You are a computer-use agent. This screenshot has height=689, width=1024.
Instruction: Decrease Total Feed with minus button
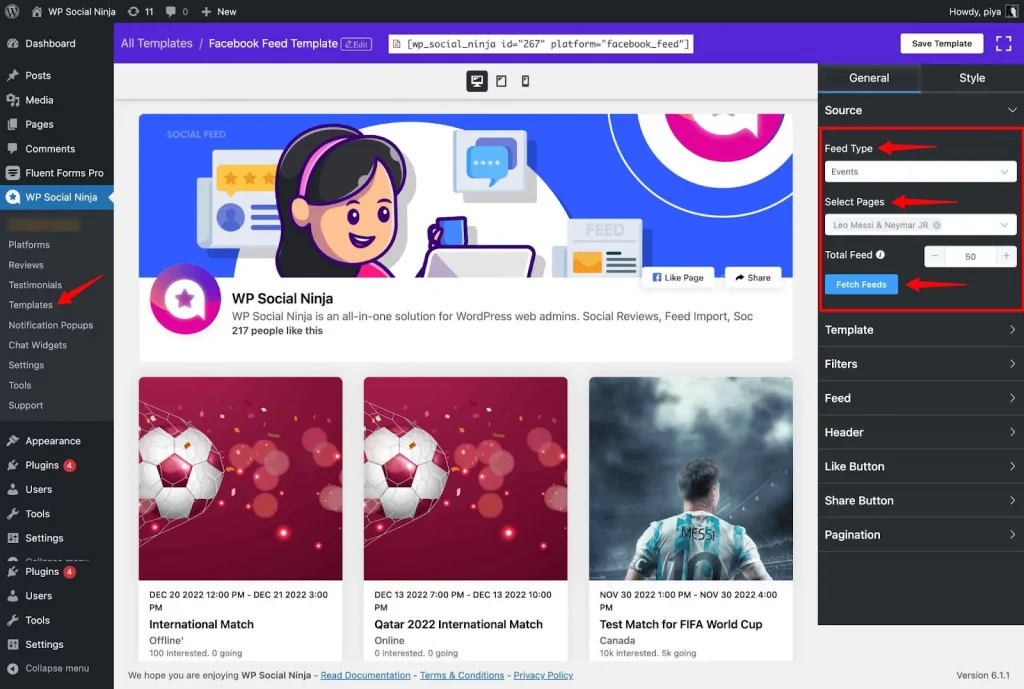tap(935, 256)
